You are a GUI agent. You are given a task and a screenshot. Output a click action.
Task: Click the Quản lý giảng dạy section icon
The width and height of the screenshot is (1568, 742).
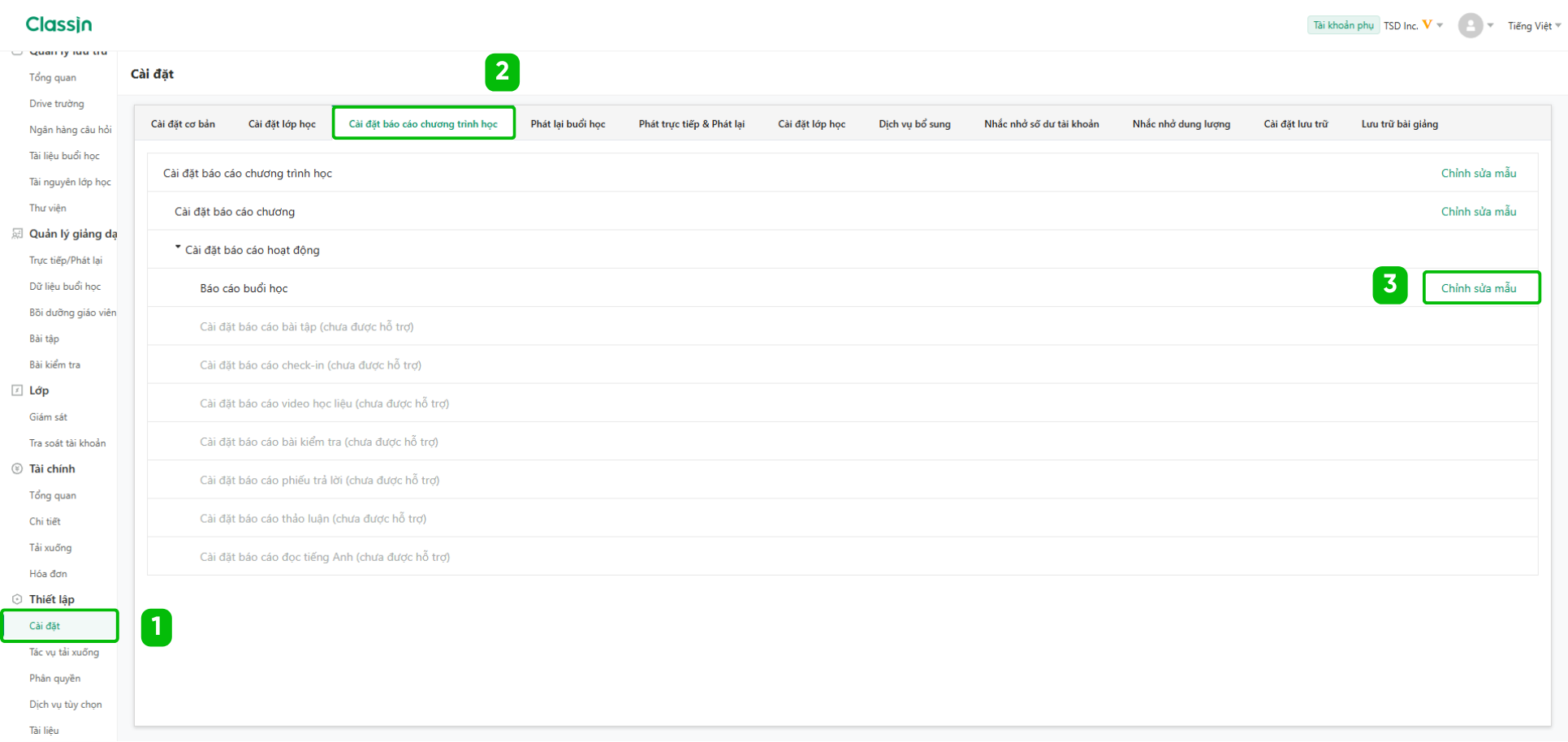pyautogui.click(x=17, y=234)
